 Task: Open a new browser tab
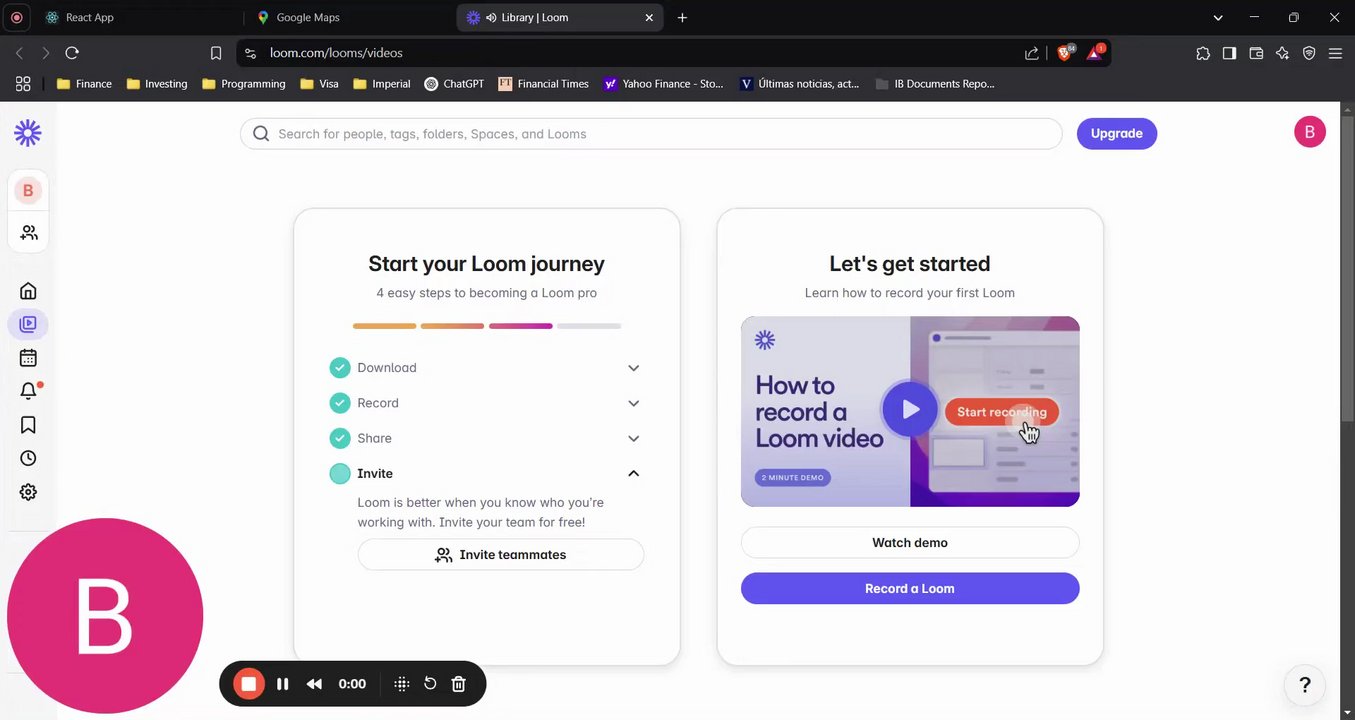(682, 17)
